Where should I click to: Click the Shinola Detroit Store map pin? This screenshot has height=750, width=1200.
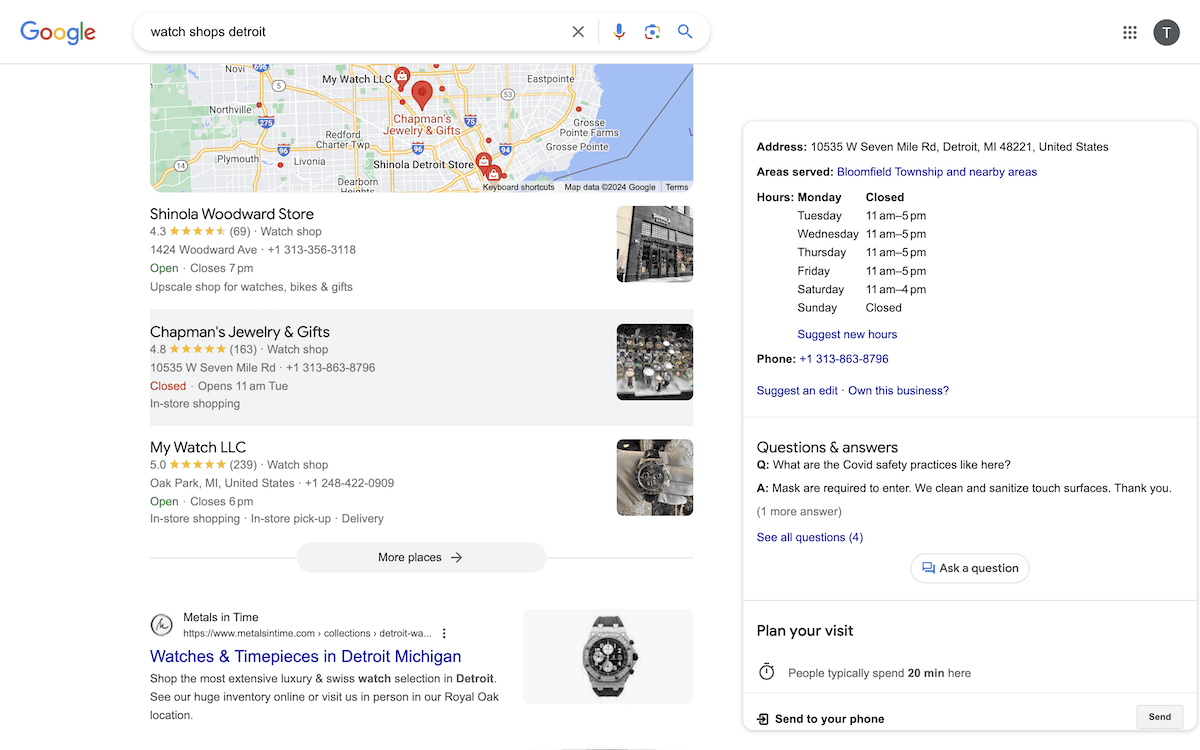coord(483,161)
